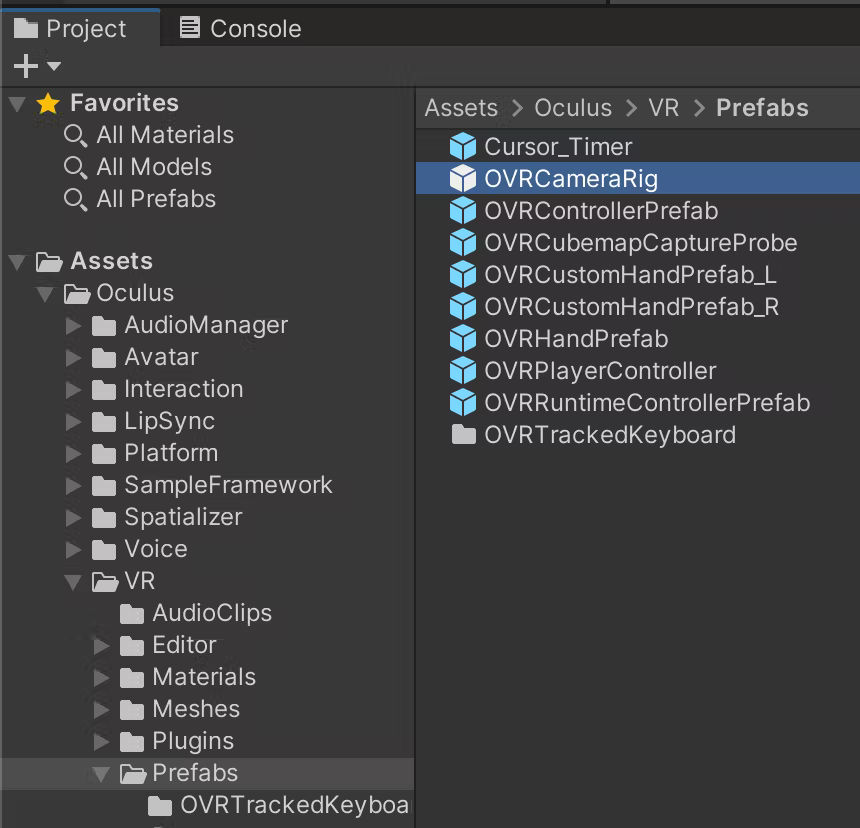Select the Cursor_Timer prefab icon
The height and width of the screenshot is (828, 860).
click(463, 146)
